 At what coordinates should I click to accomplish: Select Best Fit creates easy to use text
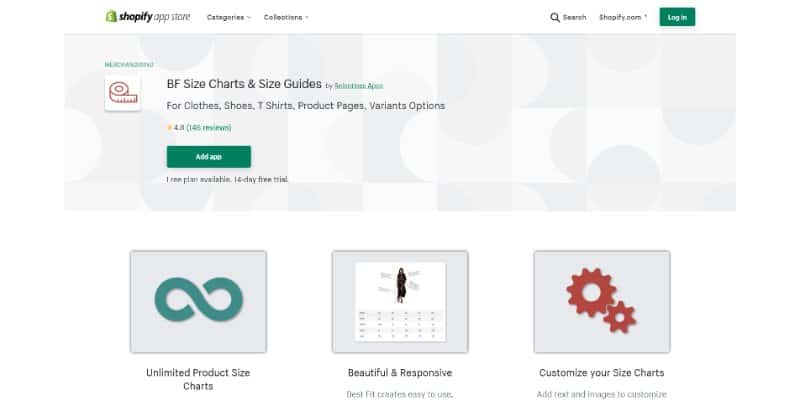(x=400, y=394)
